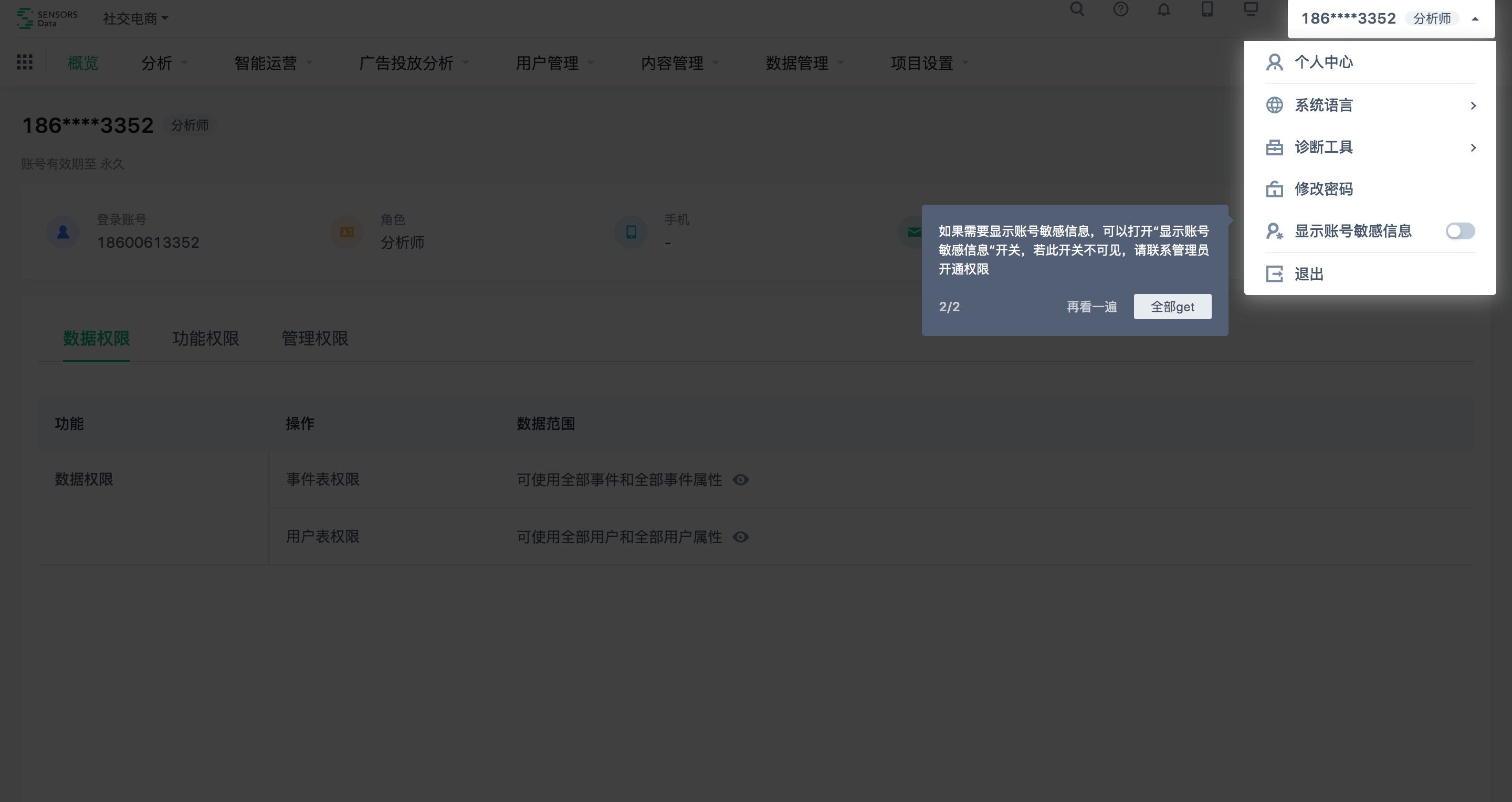Viewport: 1512px width, 802px height.
Task: Open the notifications bell icon
Action: (x=1164, y=9)
